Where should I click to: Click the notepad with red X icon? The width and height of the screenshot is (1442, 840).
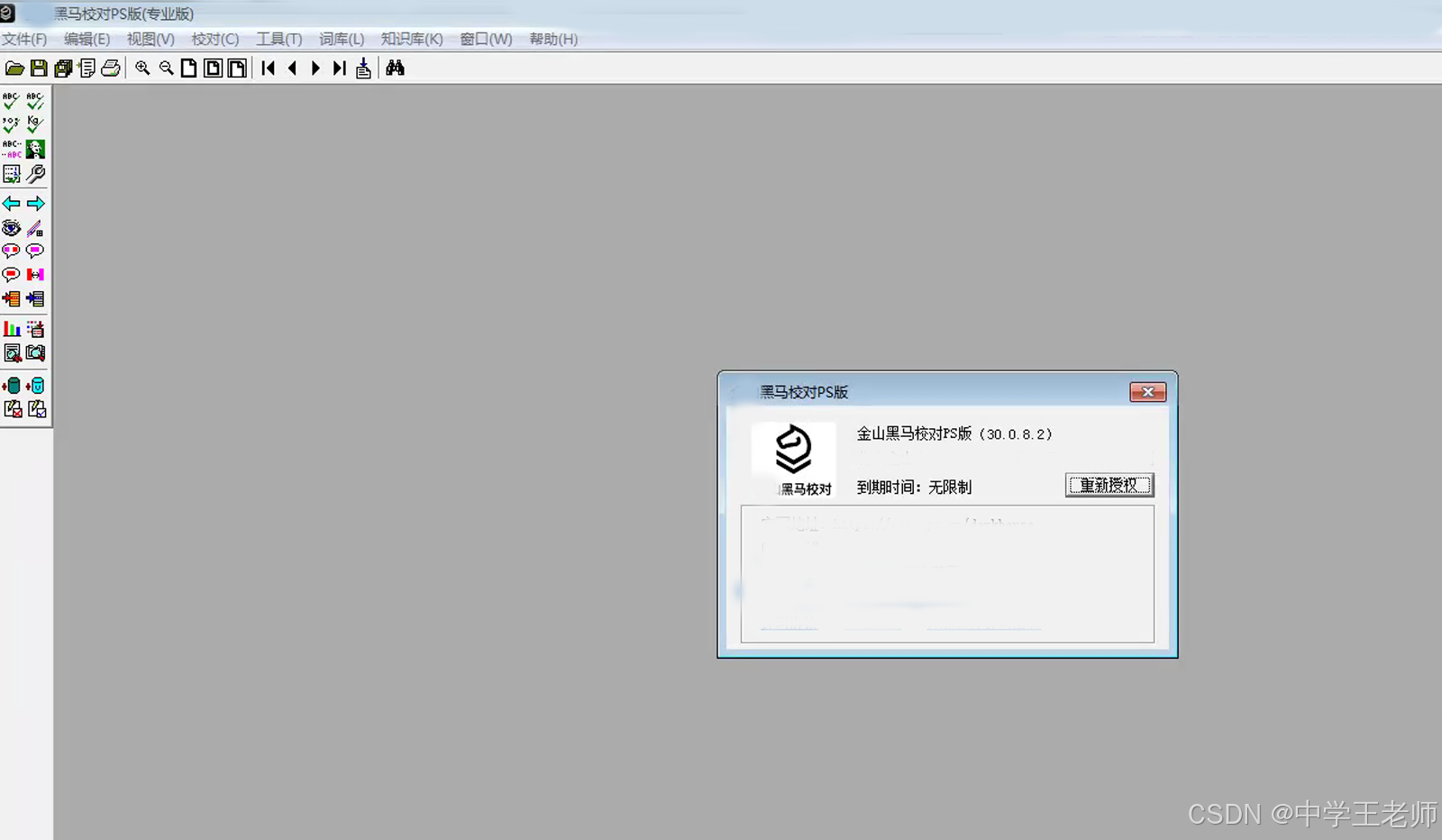(13, 409)
